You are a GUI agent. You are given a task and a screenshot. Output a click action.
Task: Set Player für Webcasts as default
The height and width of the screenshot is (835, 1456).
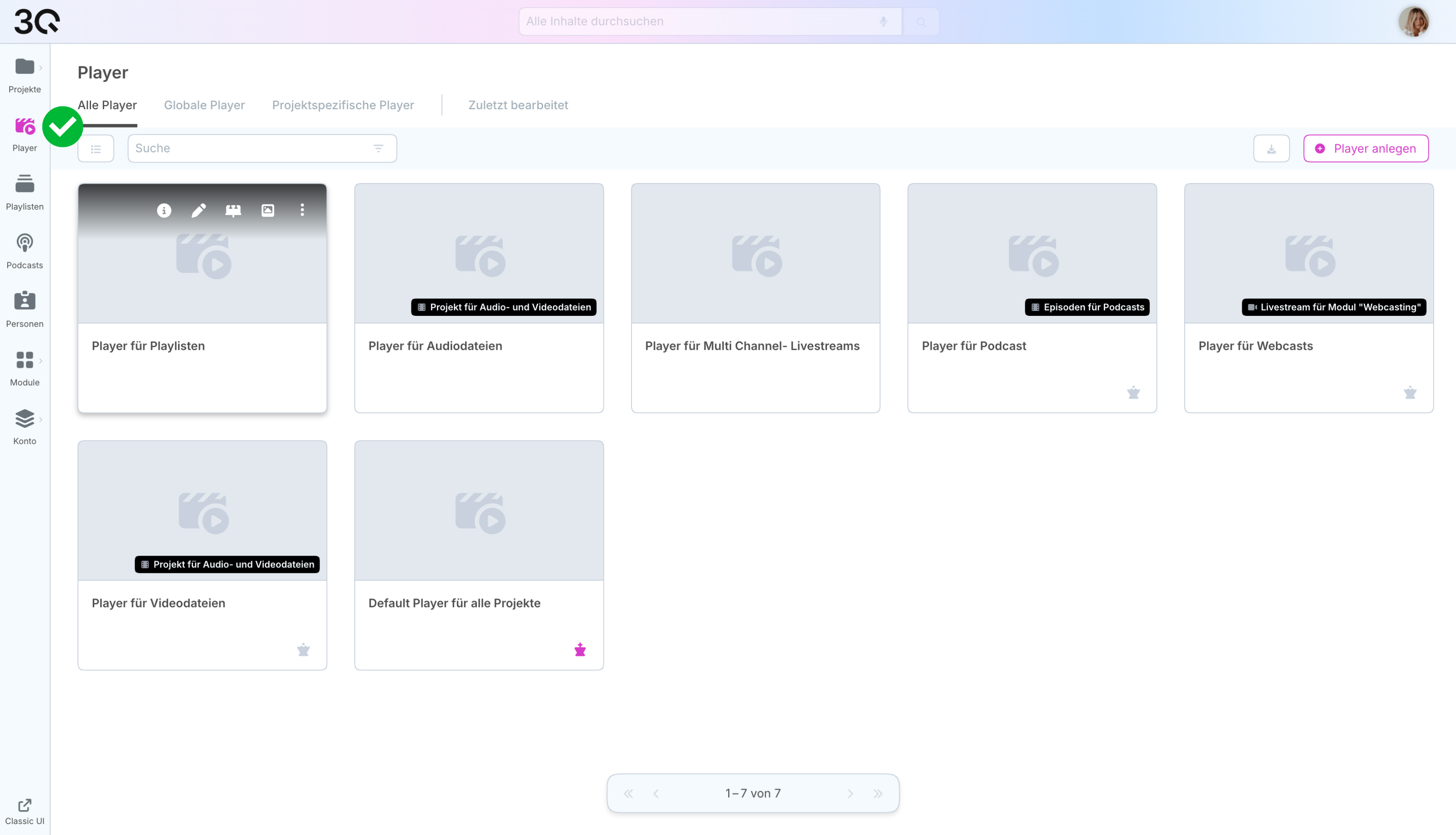[1410, 393]
